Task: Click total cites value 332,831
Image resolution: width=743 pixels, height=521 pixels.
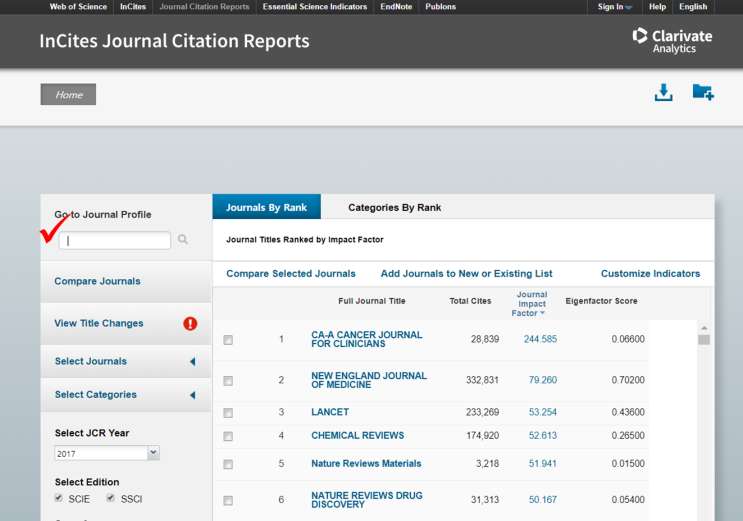Action: (482, 380)
